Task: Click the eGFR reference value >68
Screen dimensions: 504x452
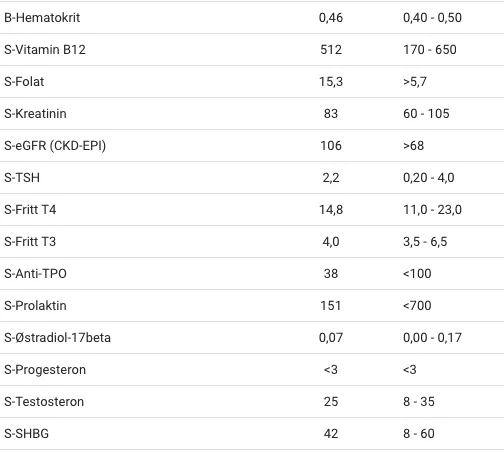Action: 413,146
